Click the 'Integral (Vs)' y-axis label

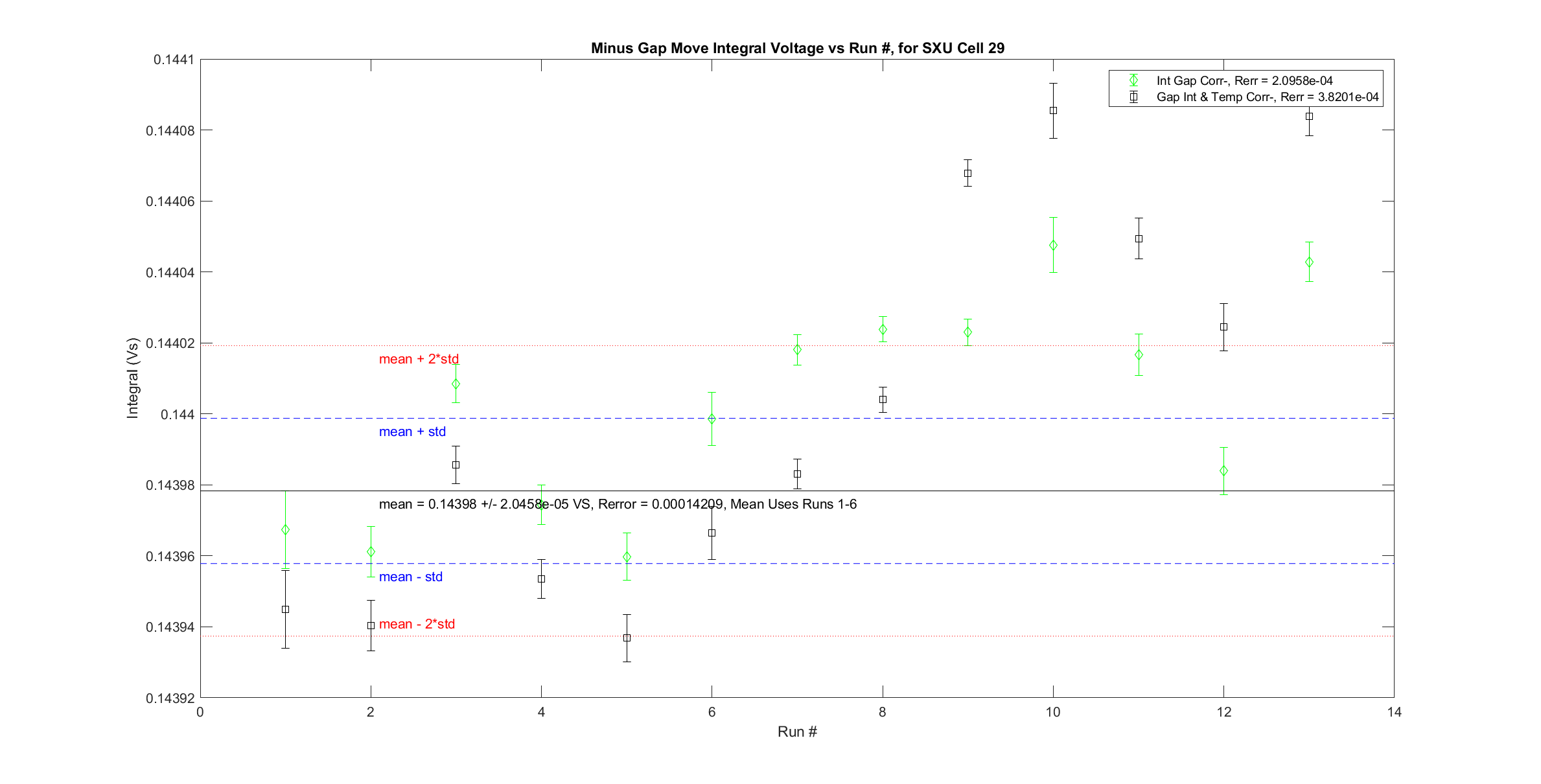(133, 378)
